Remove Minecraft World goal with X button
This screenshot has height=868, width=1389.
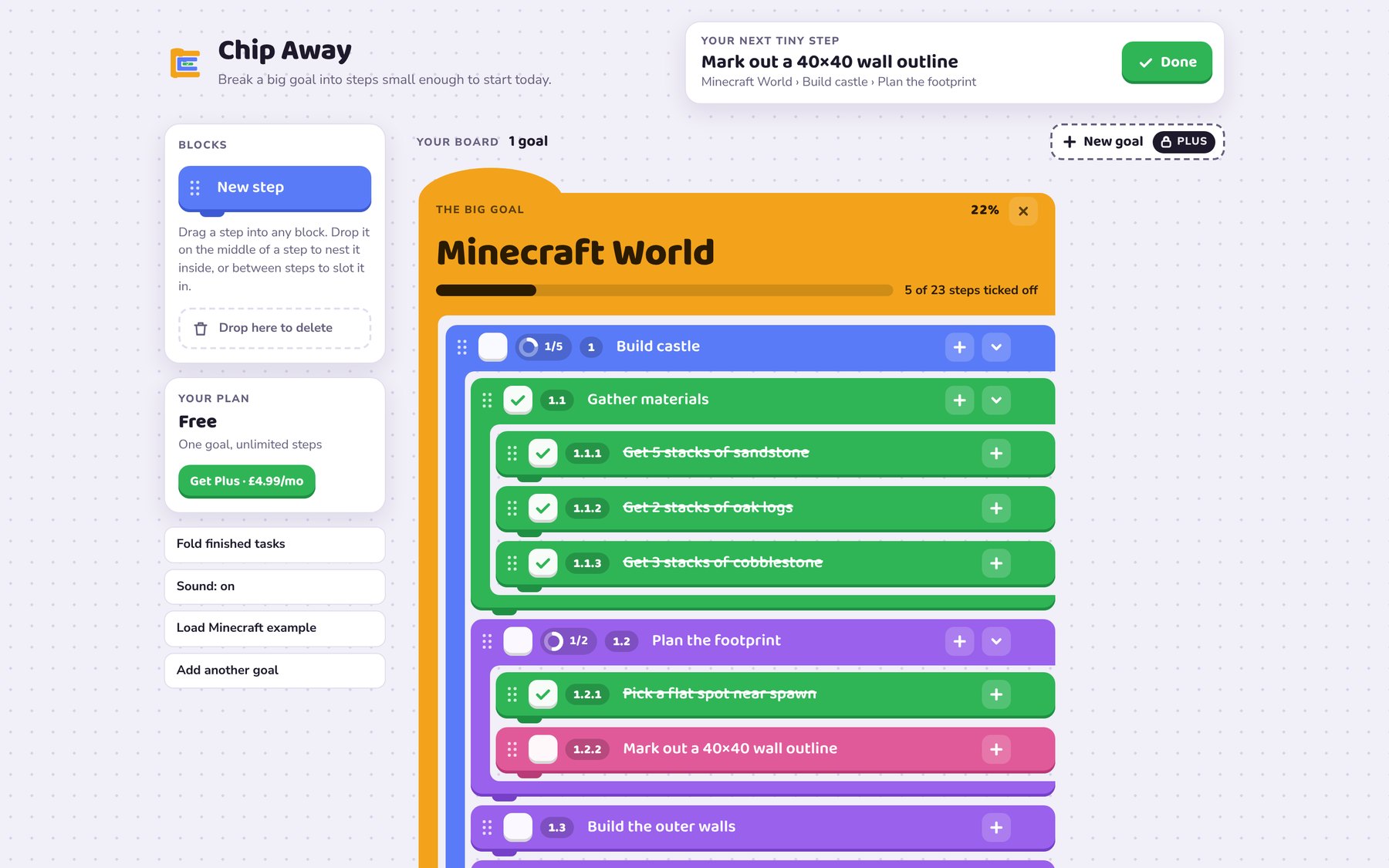(1022, 211)
